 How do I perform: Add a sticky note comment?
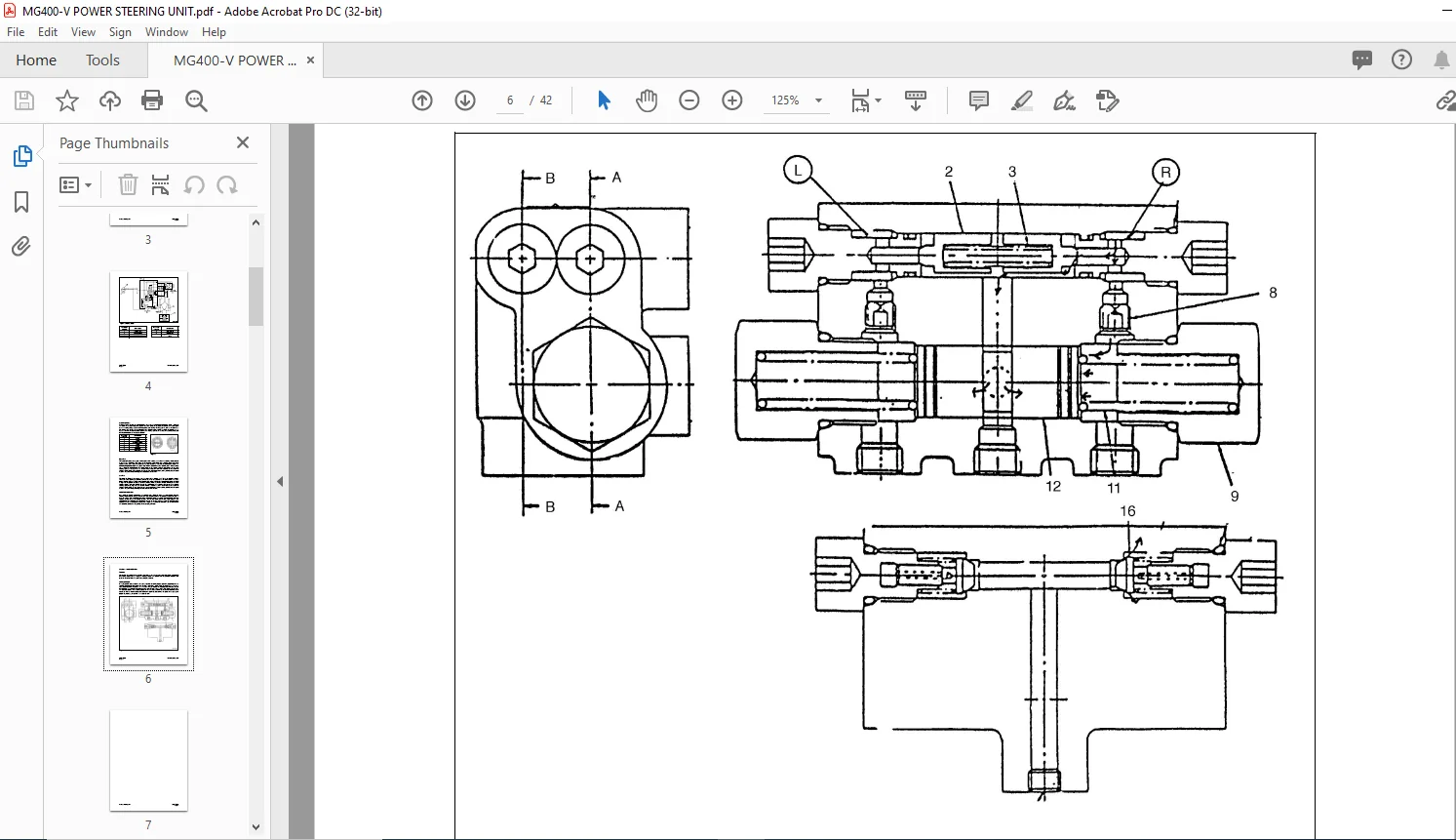(x=979, y=100)
